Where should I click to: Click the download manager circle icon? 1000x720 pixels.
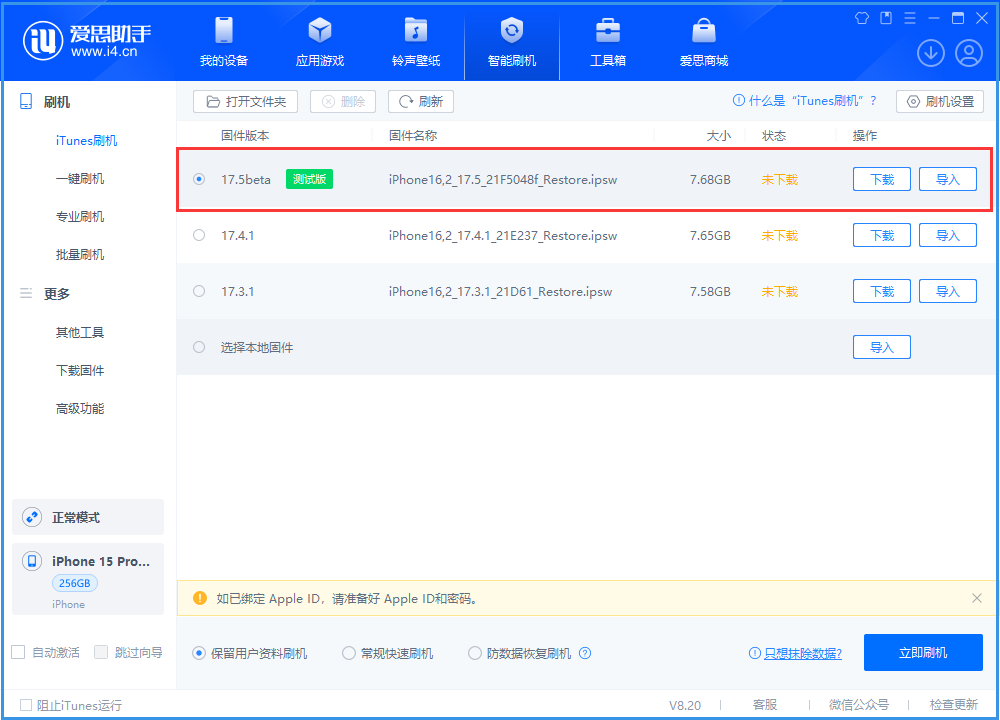[x=931, y=52]
